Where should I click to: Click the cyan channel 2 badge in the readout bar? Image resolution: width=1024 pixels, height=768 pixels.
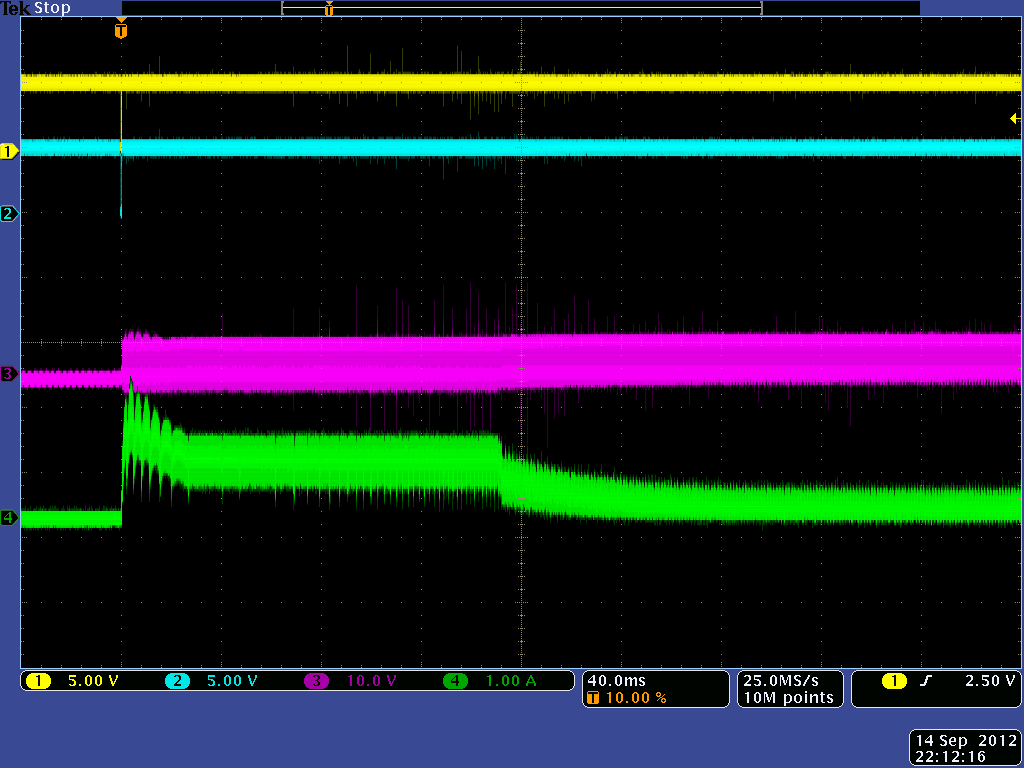[177, 681]
